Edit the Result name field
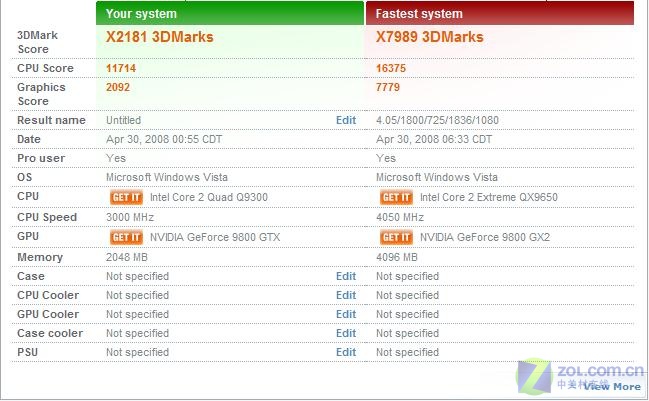The height and width of the screenshot is (401, 649). pos(346,120)
